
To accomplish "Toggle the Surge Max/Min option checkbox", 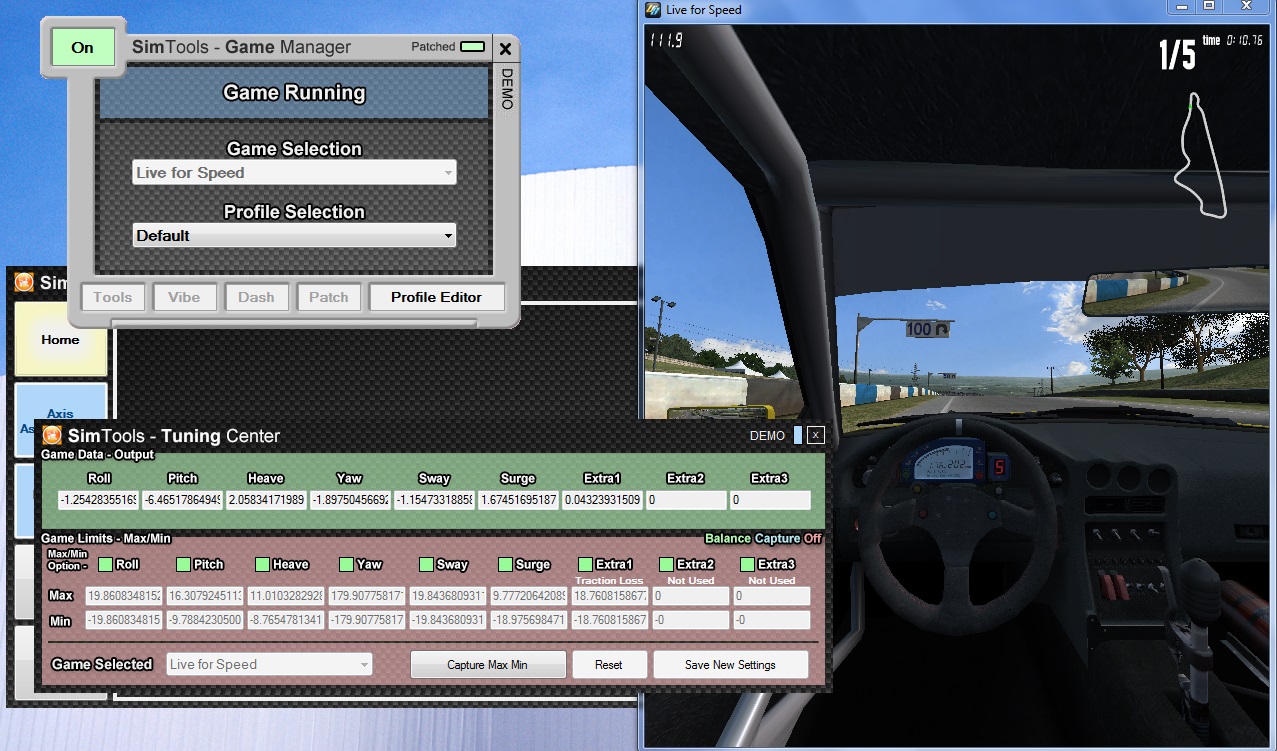I will tap(505, 564).
